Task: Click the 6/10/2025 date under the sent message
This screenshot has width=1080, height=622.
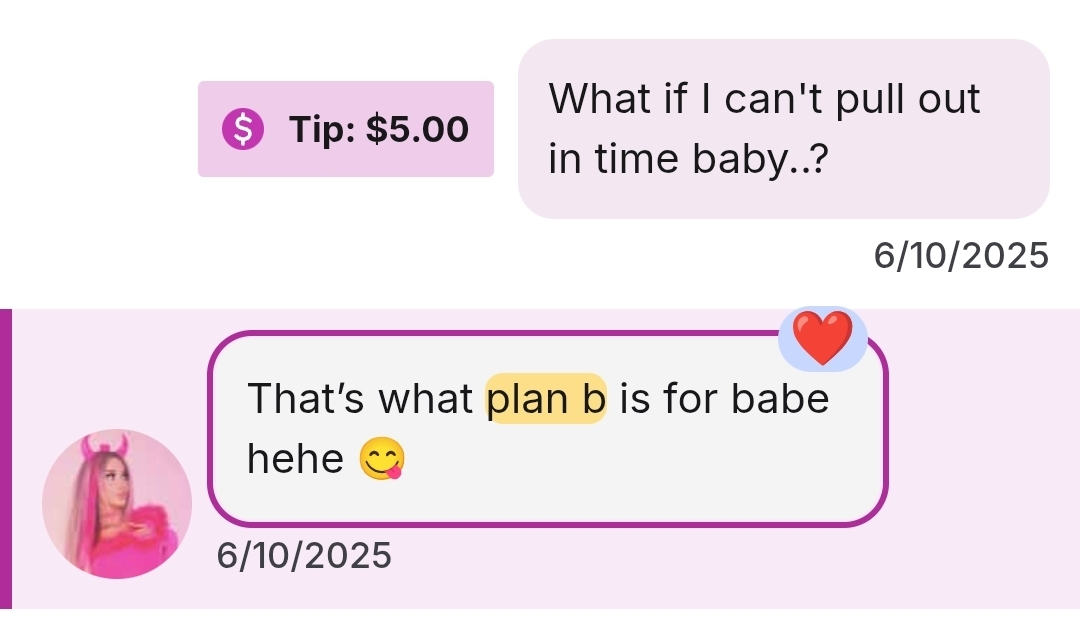Action: pos(961,256)
